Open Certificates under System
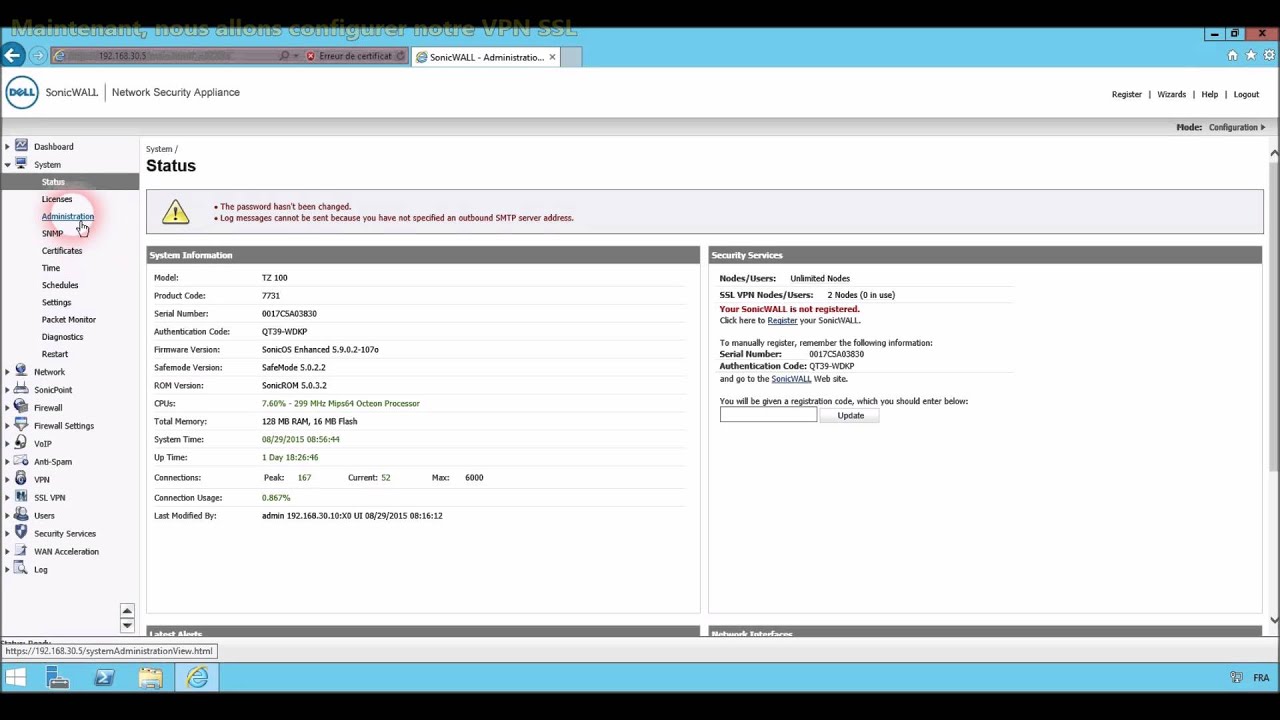This screenshot has height=720, width=1280. [x=62, y=250]
